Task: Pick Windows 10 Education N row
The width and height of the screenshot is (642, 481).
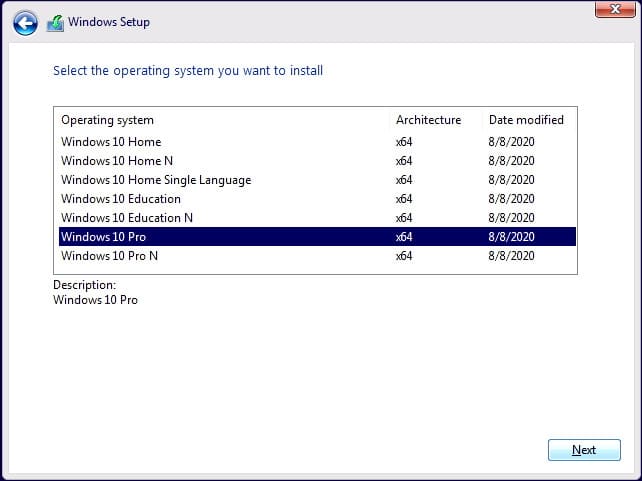Action: point(127,218)
